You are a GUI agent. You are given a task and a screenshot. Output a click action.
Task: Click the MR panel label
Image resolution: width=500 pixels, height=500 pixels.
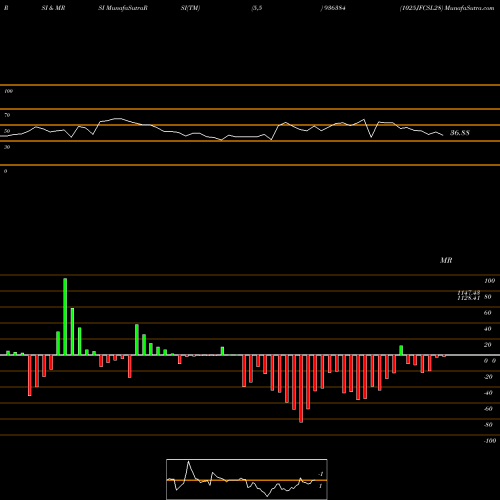click(446, 260)
